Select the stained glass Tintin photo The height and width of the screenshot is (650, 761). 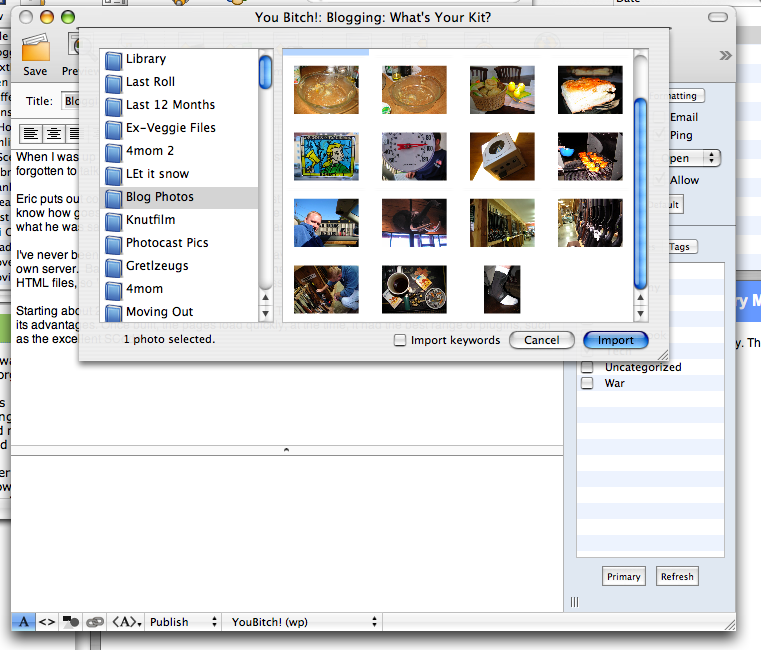[x=326, y=156]
